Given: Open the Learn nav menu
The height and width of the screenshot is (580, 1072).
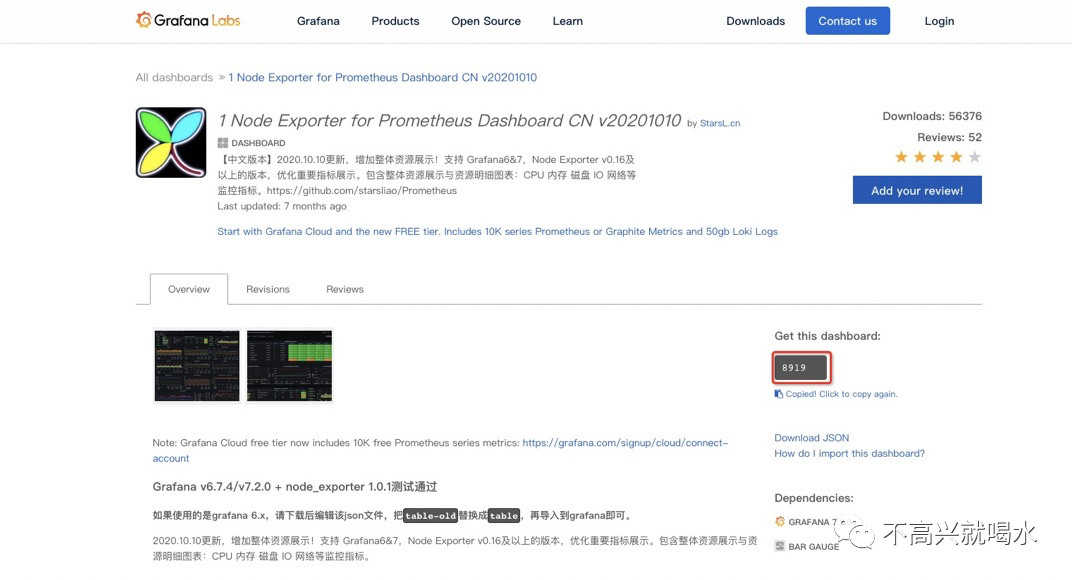Looking at the screenshot, I should click(x=567, y=21).
